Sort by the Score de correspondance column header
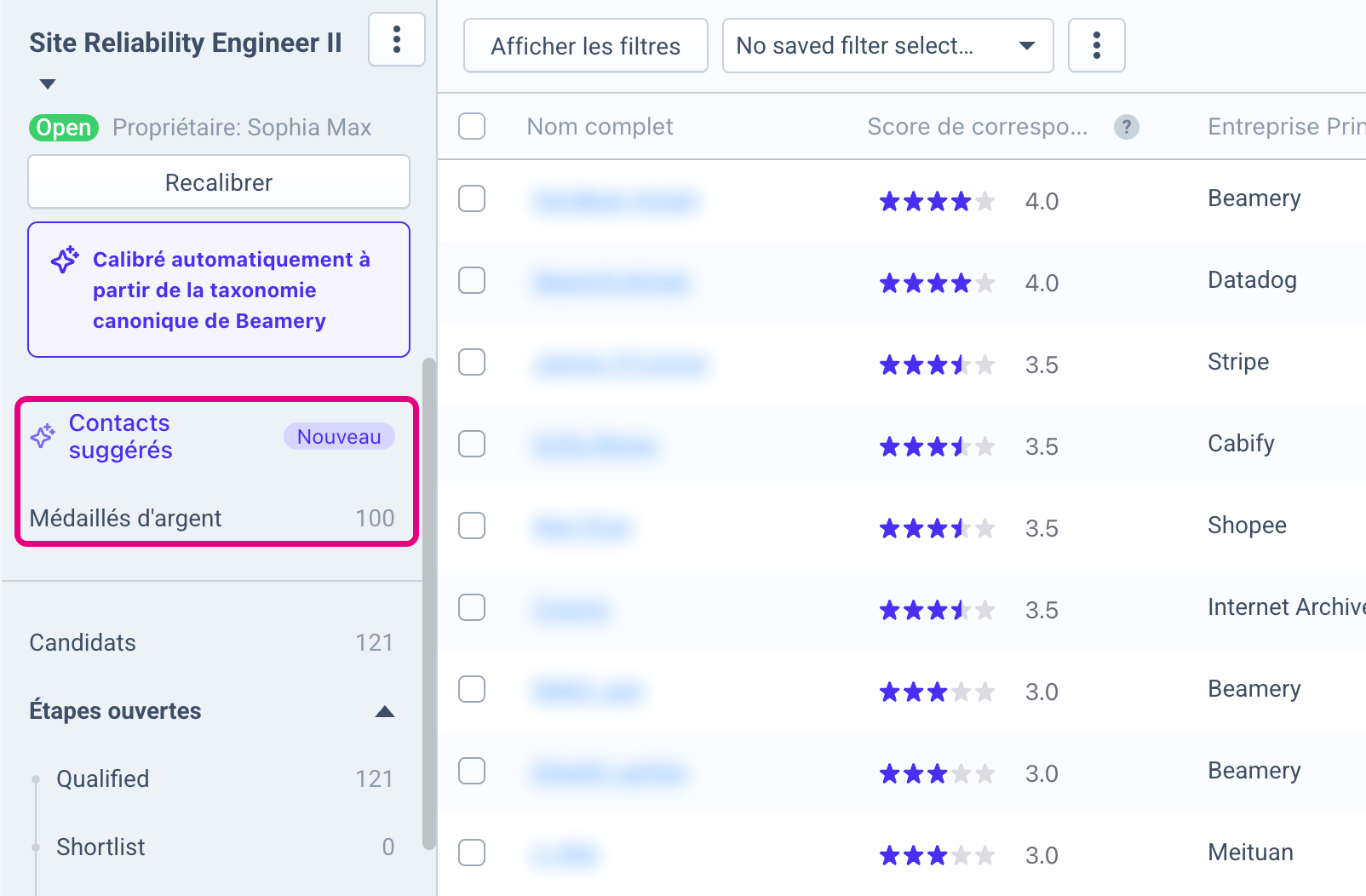This screenshot has height=896, width=1366. (978, 126)
